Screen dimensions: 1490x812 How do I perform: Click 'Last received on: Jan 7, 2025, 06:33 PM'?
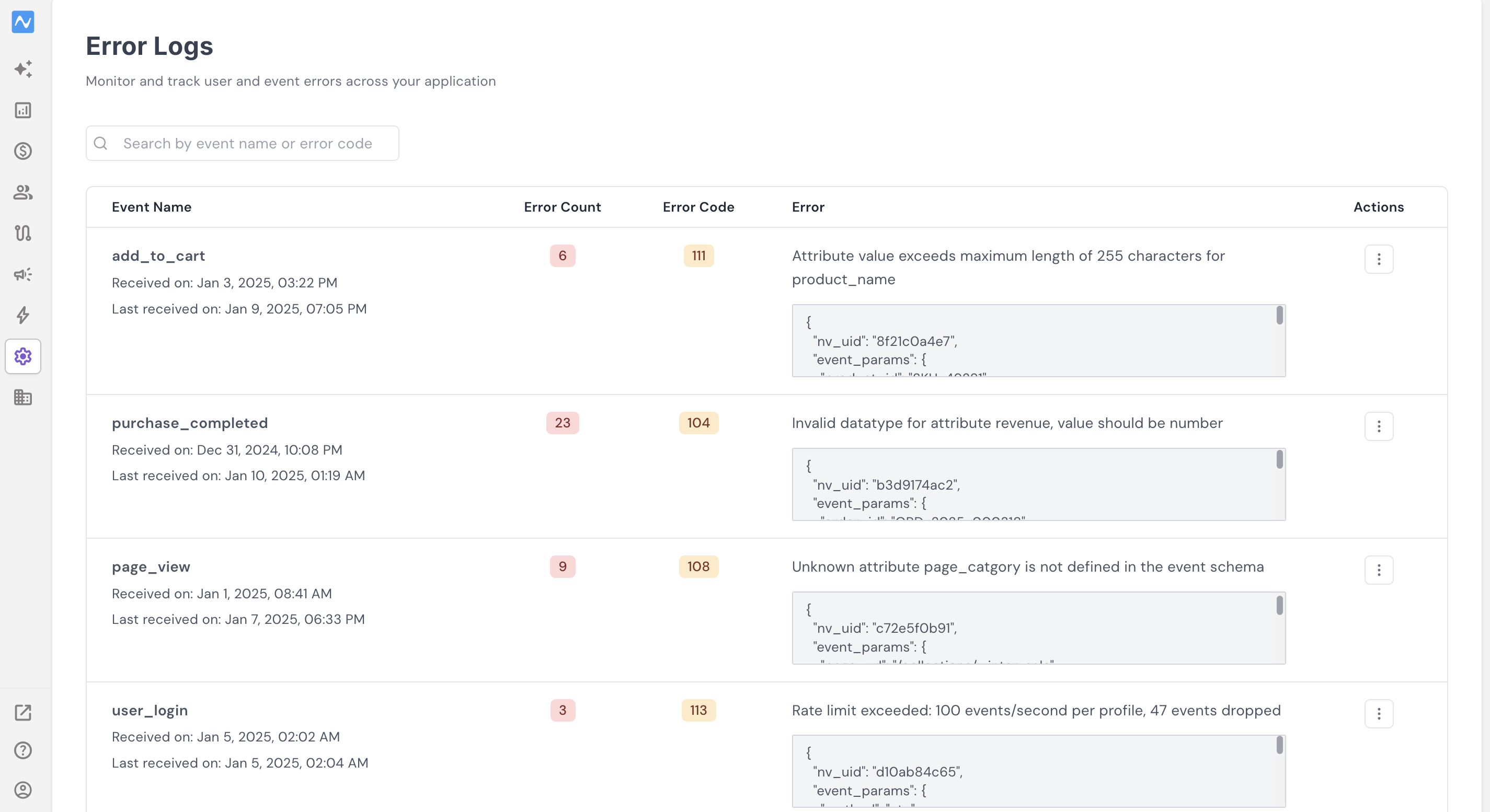point(238,620)
